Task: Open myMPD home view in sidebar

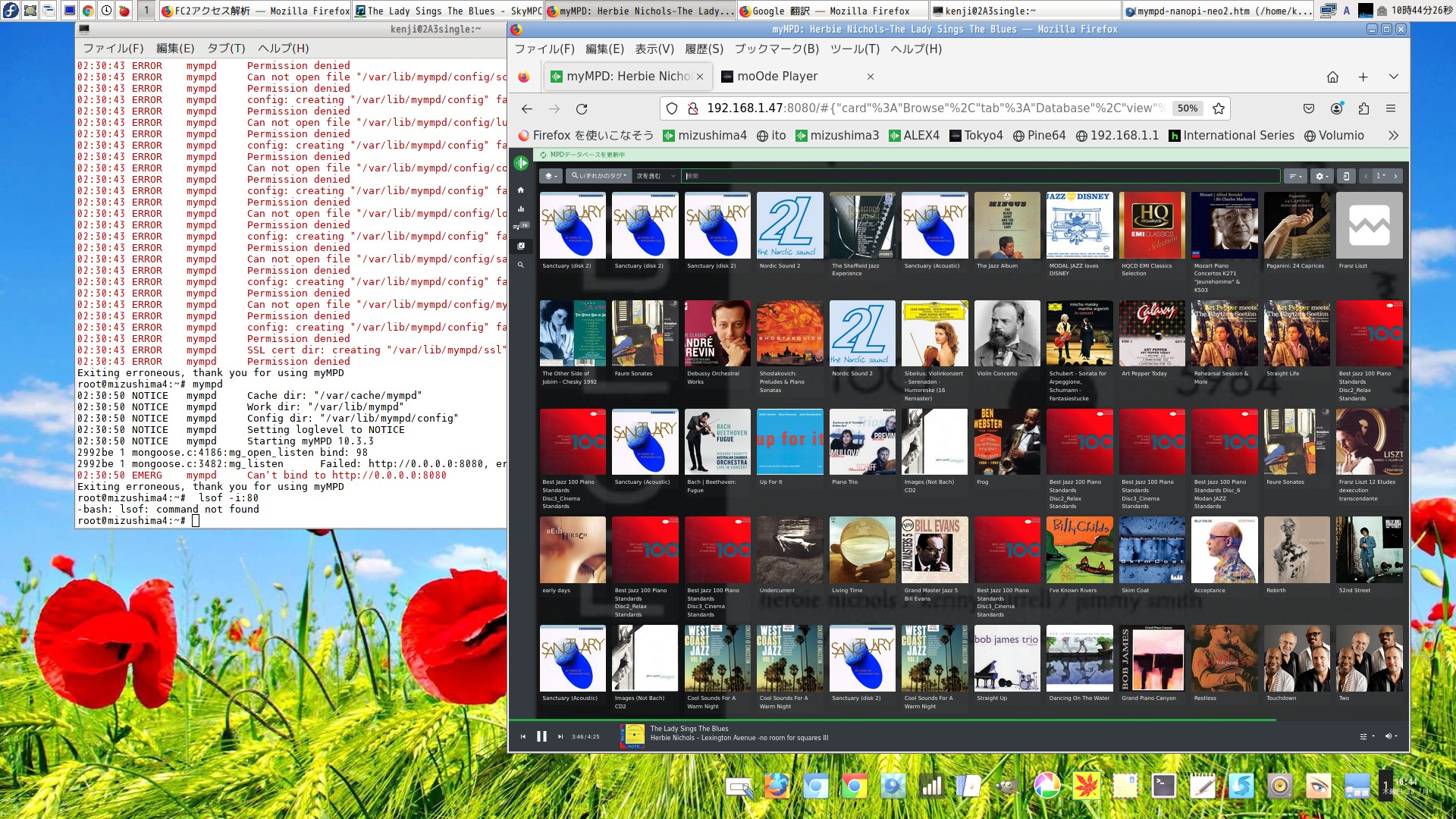Action: 521,190
